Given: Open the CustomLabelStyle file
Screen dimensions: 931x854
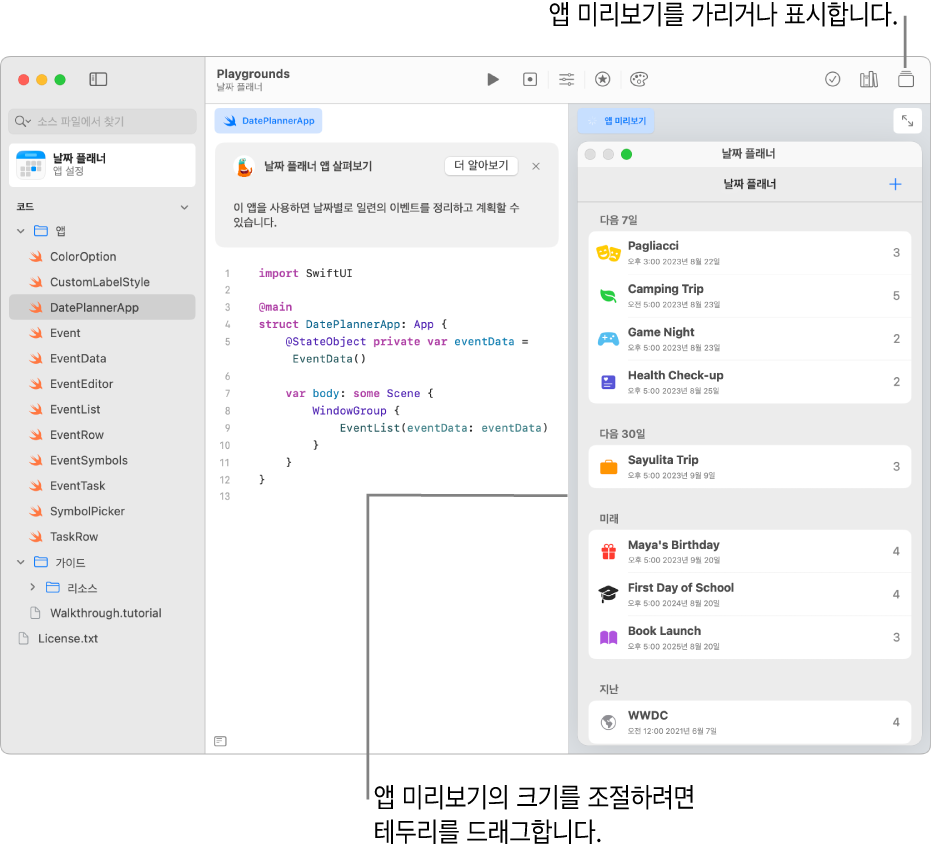Looking at the screenshot, I should 102,282.
